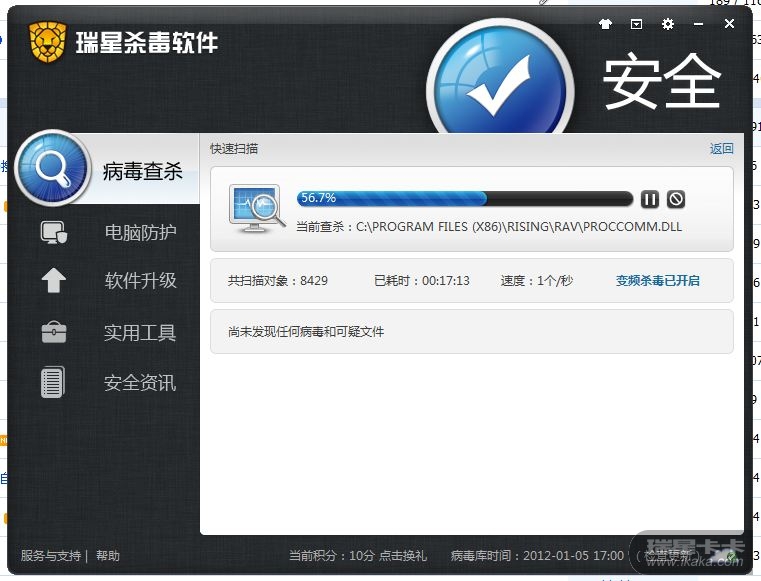Click the 速度：1个/秒 text

tap(536, 281)
